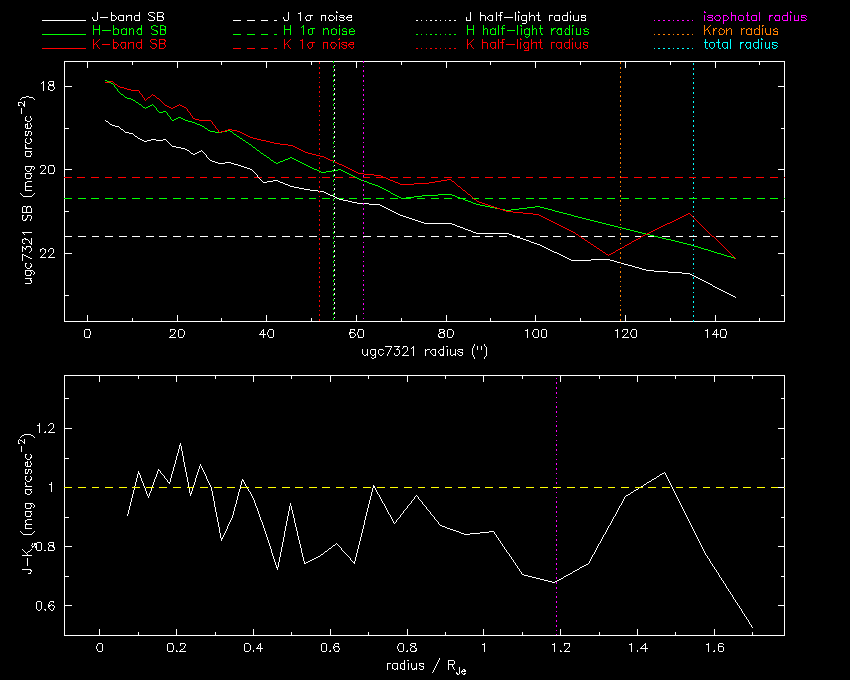
Task: Click the 'radius / RJe' axis title
Action: click(426, 666)
